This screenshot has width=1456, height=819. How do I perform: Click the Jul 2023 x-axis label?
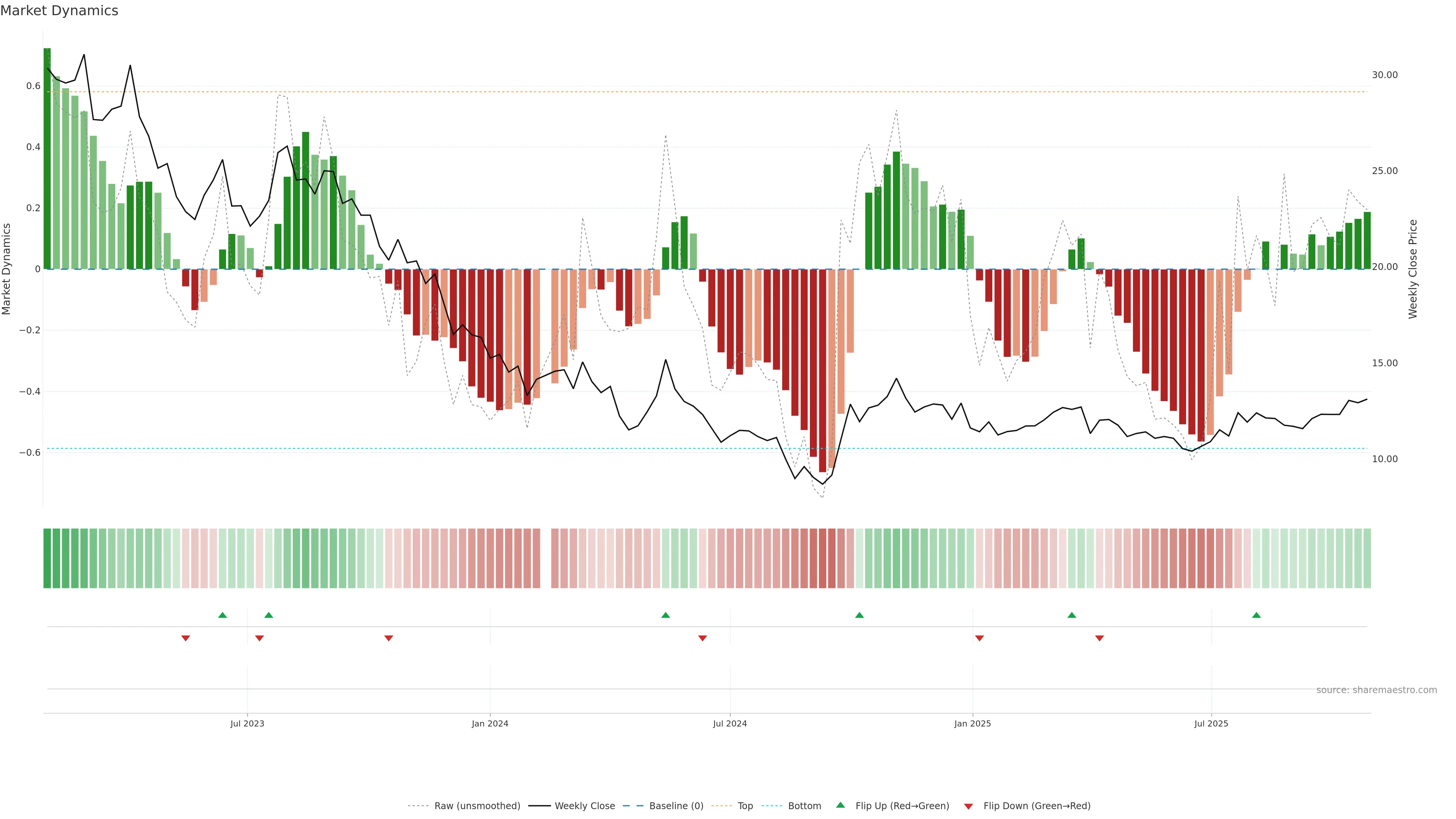coord(247,723)
